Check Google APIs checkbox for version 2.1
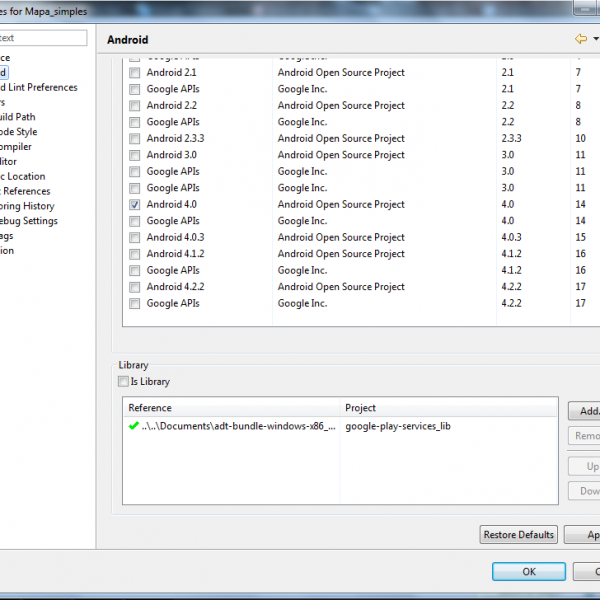 tap(134, 89)
